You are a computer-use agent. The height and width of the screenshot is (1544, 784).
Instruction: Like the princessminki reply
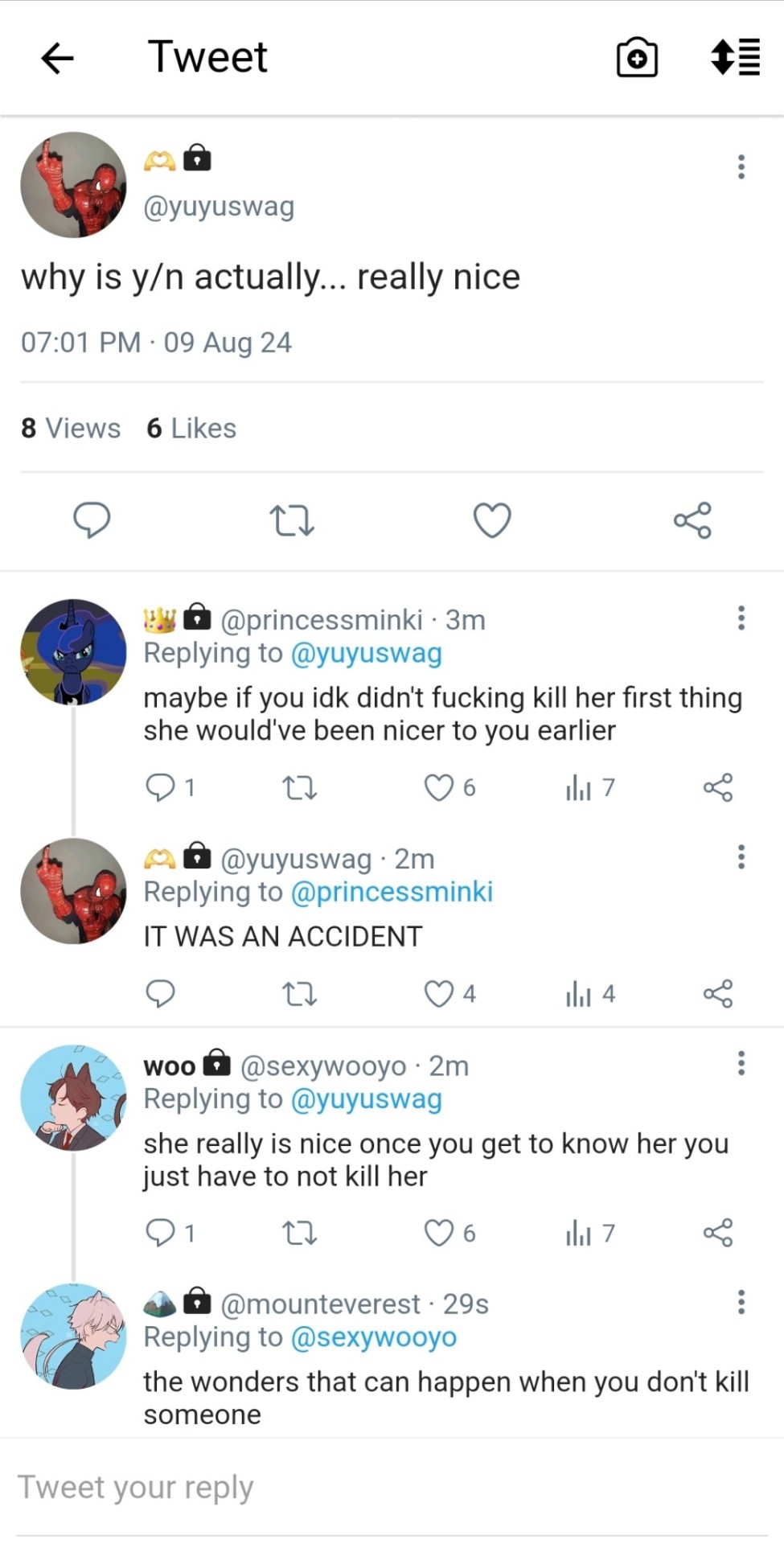[x=439, y=787]
